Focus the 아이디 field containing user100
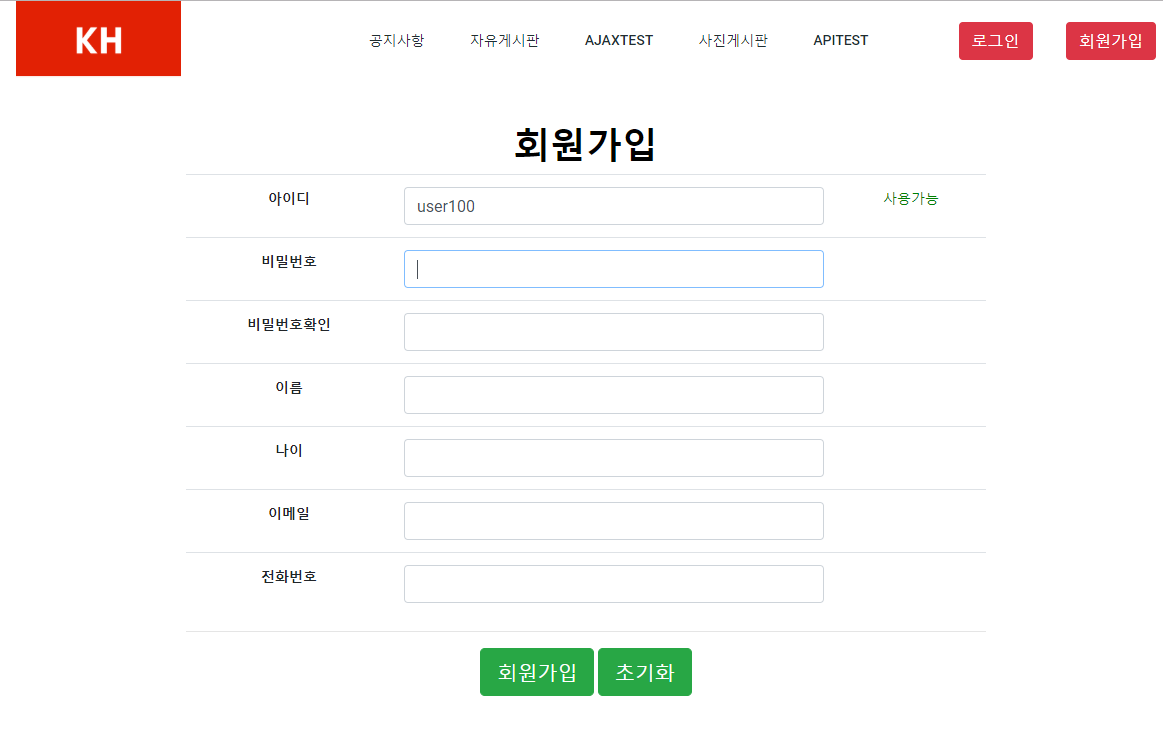 point(613,206)
